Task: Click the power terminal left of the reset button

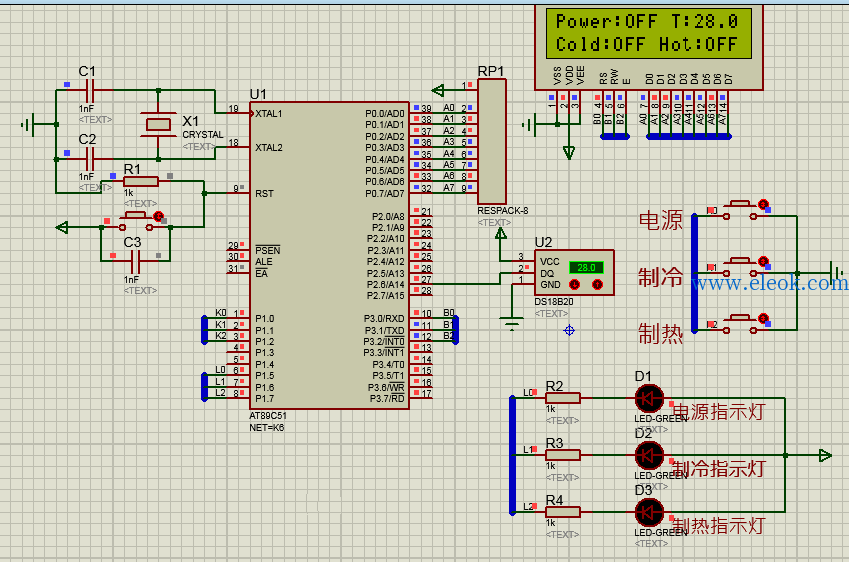Action: tap(62, 227)
